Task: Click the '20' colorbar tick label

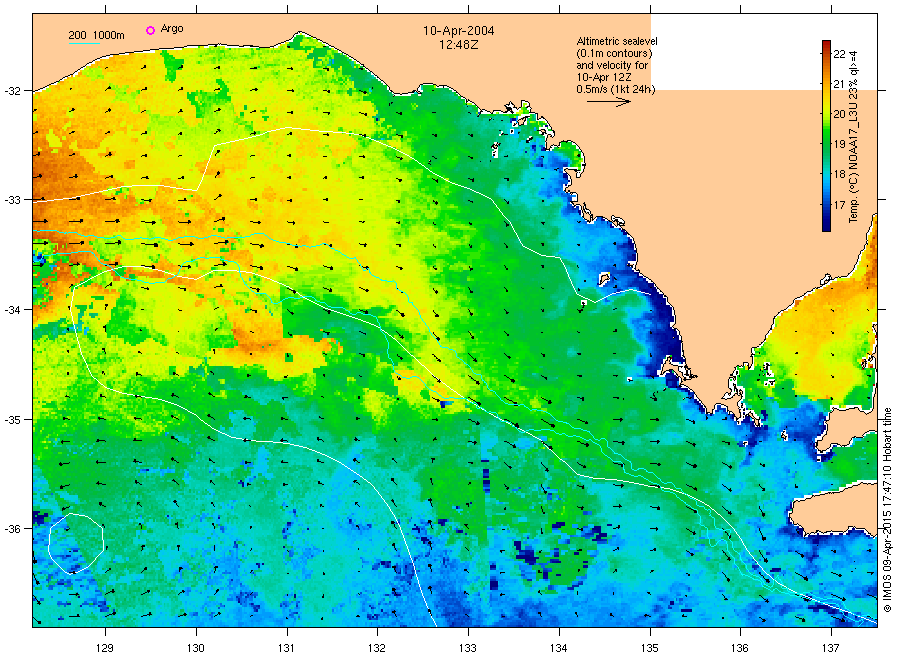Action: coord(839,114)
